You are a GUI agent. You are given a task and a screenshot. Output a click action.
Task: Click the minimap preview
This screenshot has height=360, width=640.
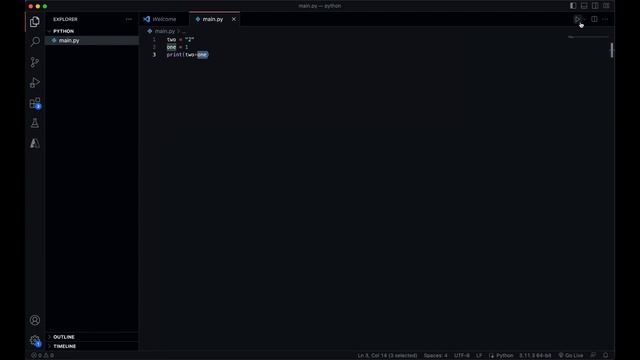(x=588, y=37)
